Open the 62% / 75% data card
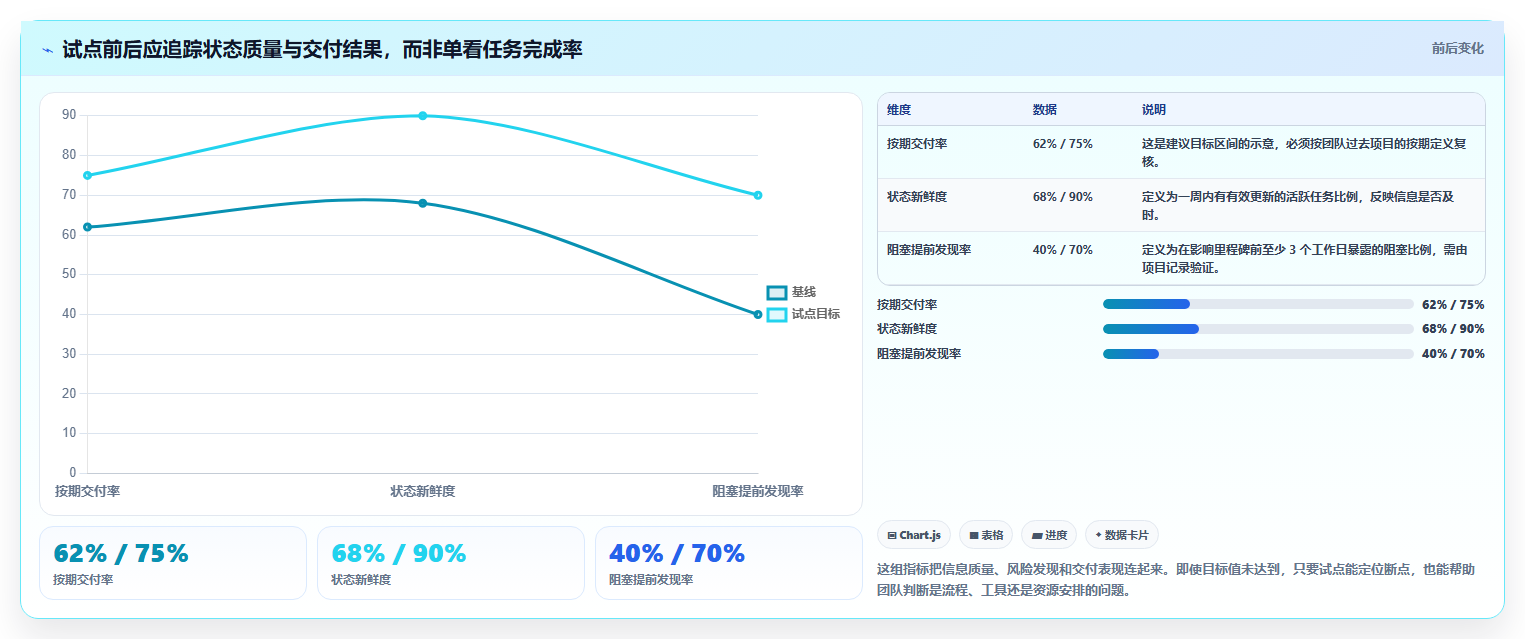 [x=173, y=563]
